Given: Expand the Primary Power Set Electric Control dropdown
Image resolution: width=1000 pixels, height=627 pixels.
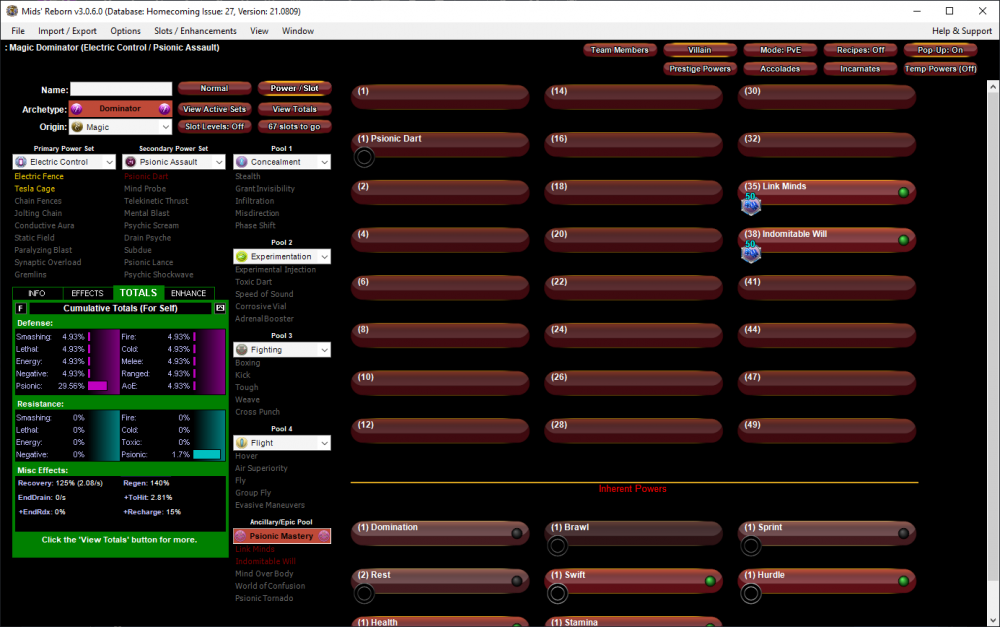Looking at the screenshot, I should (64, 161).
